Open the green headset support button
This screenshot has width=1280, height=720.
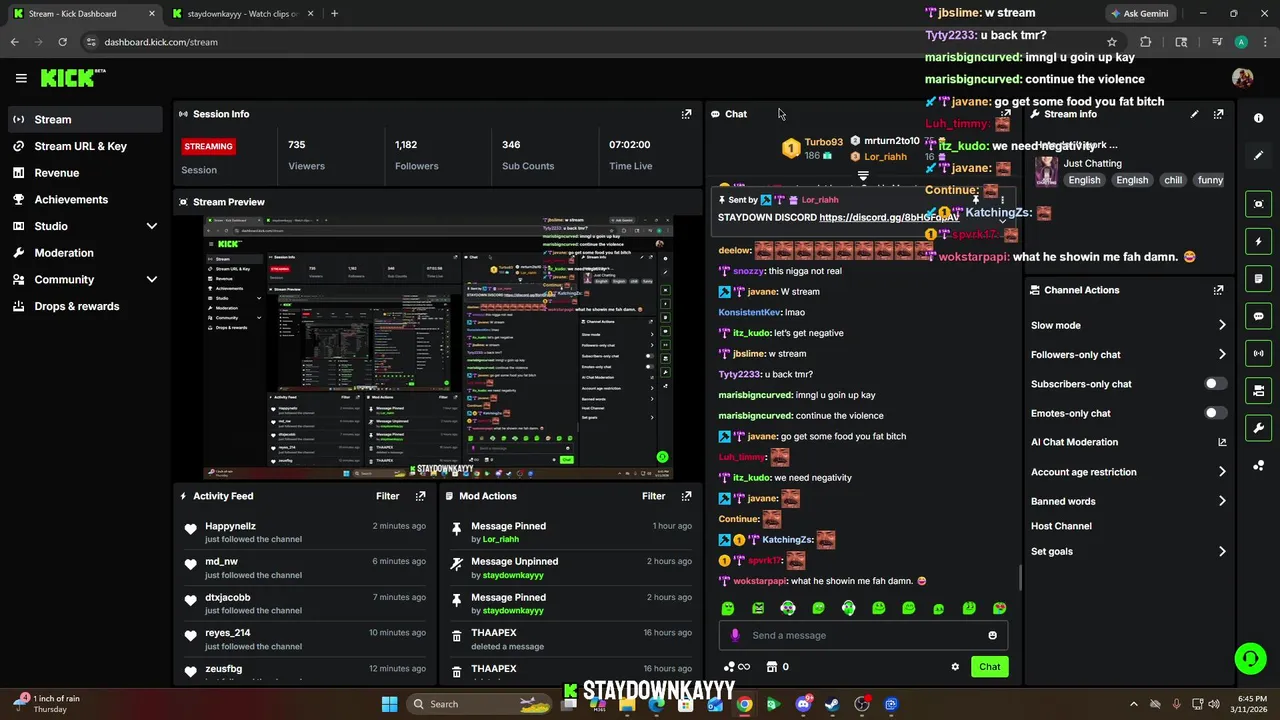[x=1250, y=658]
